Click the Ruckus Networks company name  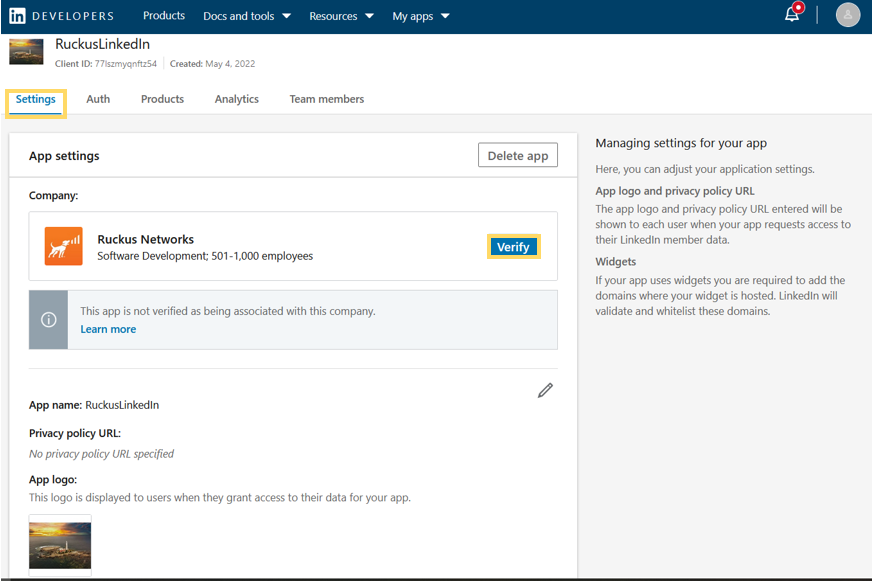(146, 240)
